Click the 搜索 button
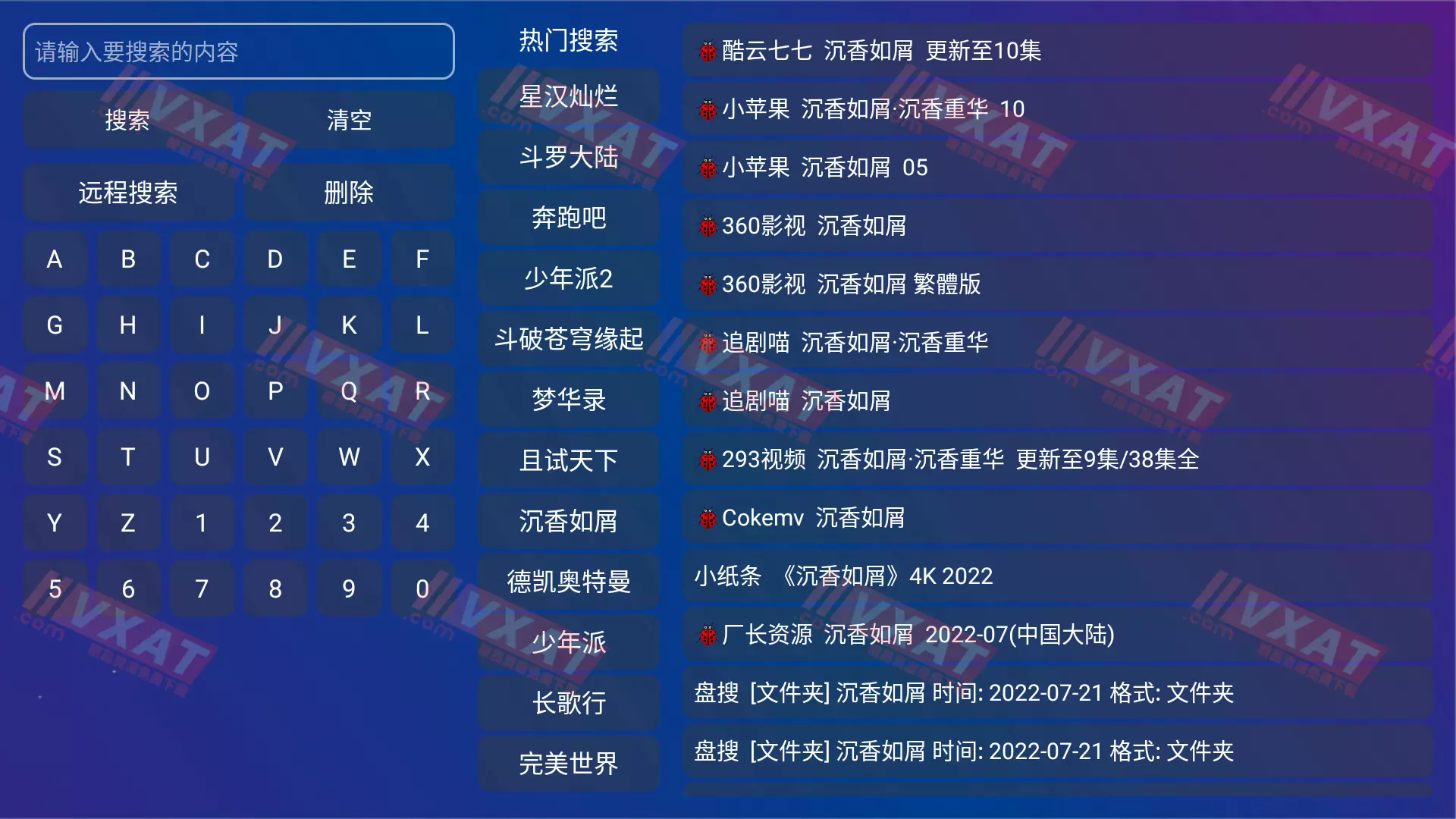Image resolution: width=1456 pixels, height=819 pixels. (x=128, y=119)
